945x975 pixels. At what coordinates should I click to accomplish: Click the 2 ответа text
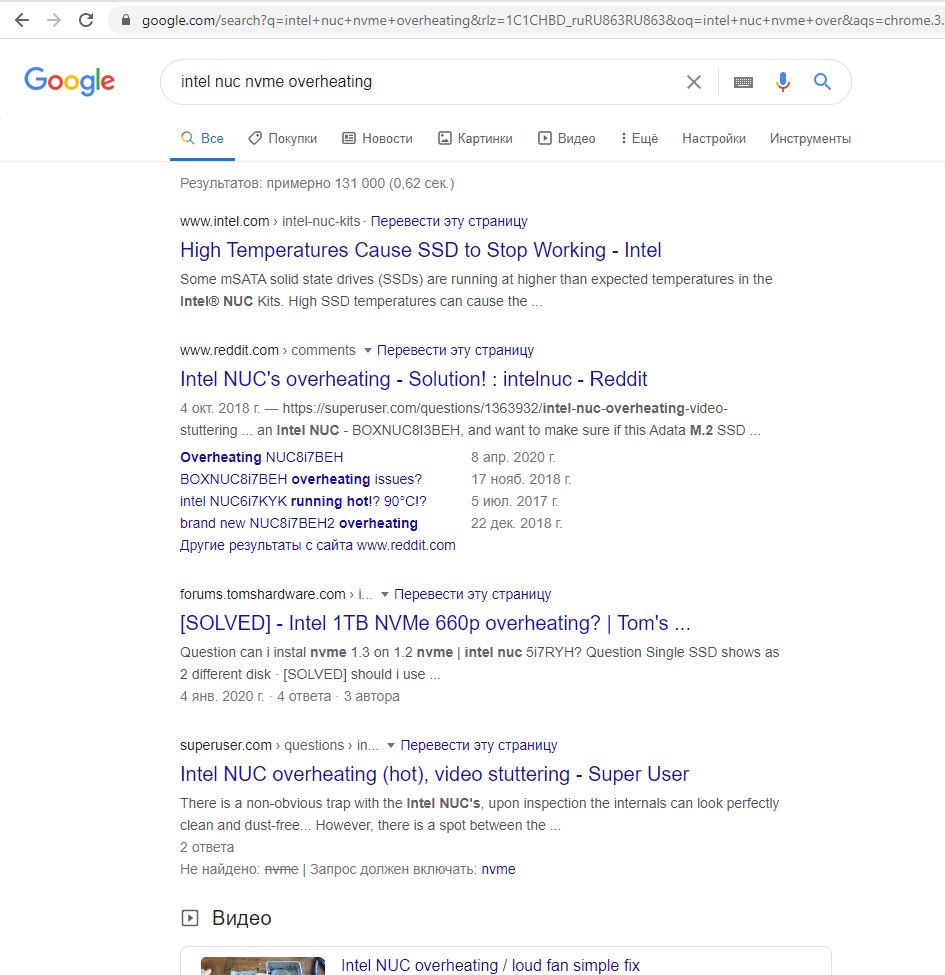[207, 848]
